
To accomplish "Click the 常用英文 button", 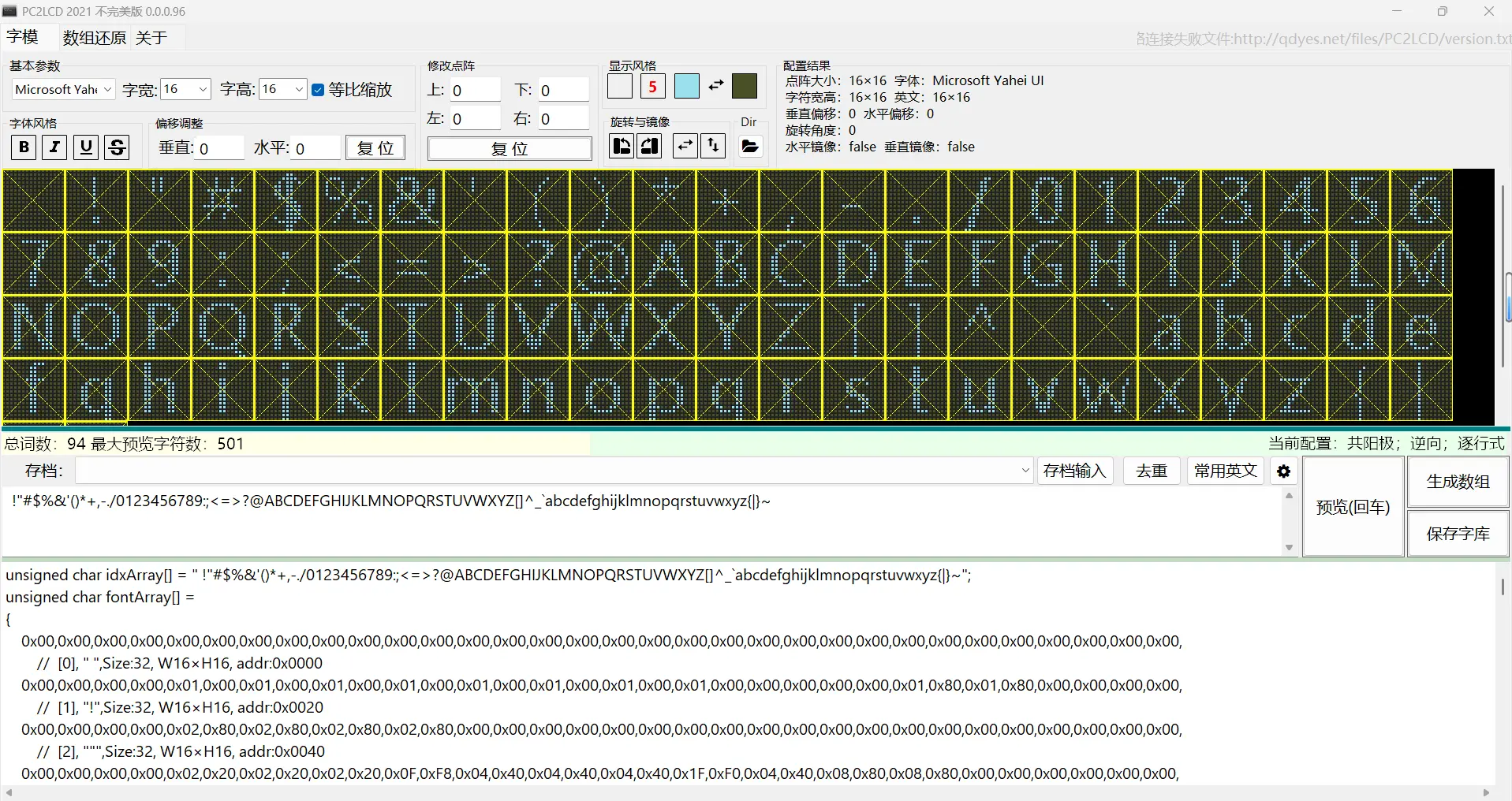I will (1226, 471).
